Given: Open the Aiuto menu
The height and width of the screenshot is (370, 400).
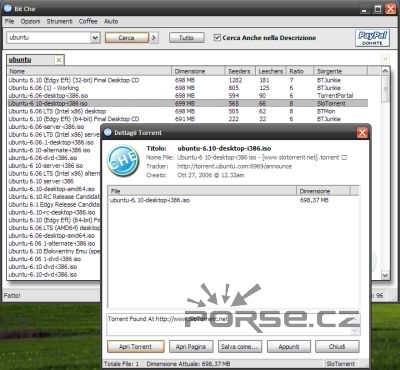Looking at the screenshot, I should 111,21.
